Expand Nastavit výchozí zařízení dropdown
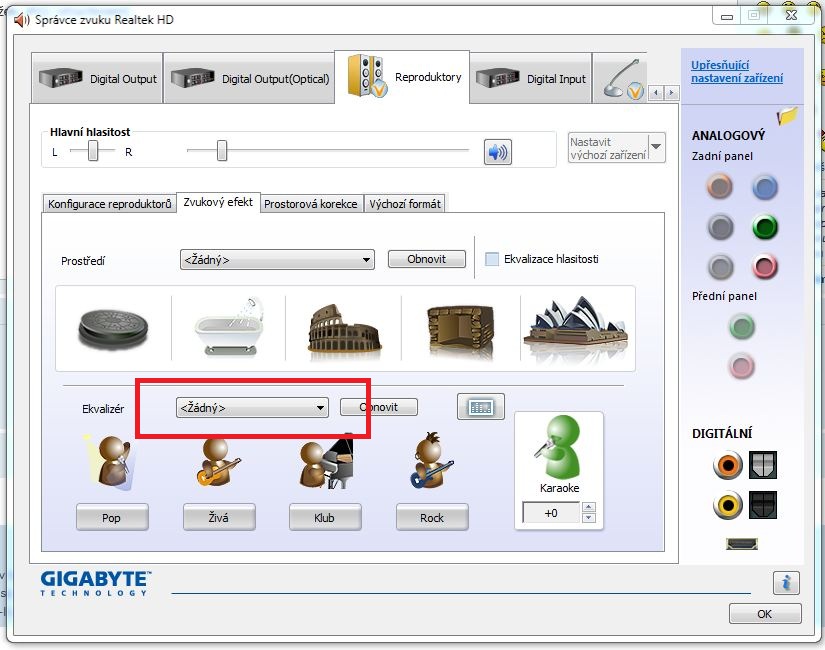Viewport: 825px width, 650px height. pyautogui.click(x=656, y=147)
